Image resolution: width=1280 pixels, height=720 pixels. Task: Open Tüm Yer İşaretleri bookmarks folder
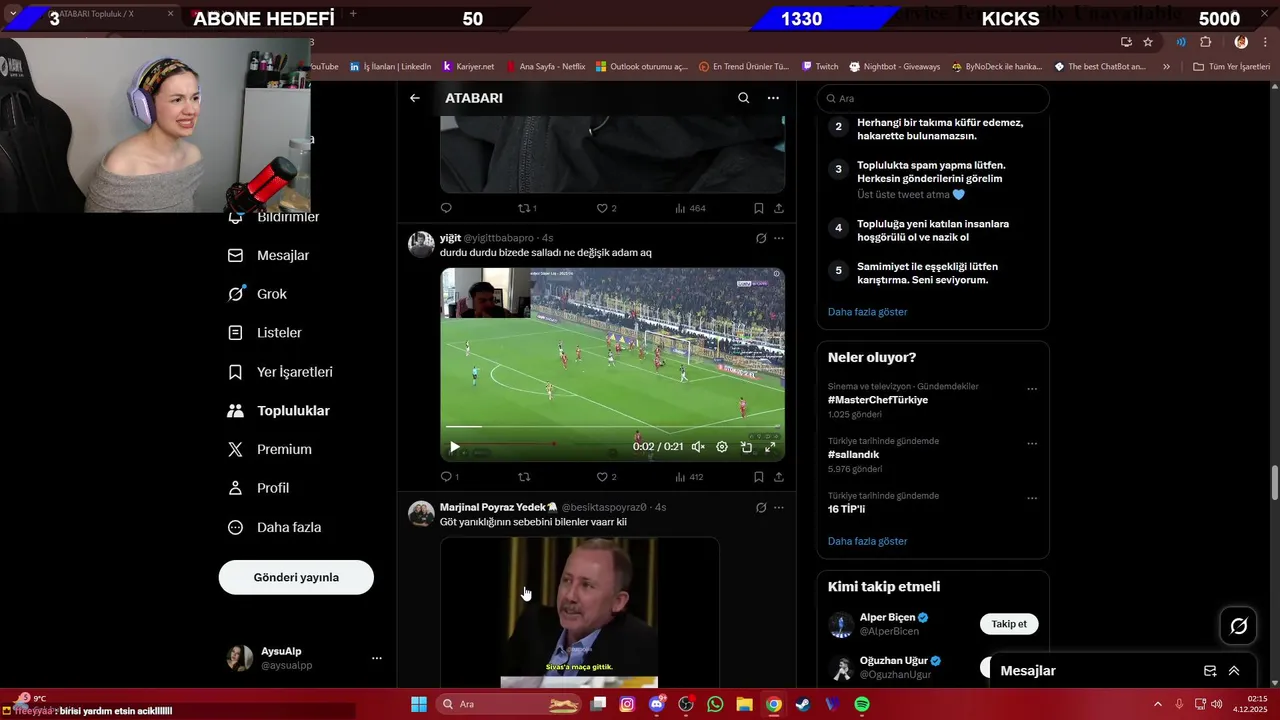(1231, 67)
